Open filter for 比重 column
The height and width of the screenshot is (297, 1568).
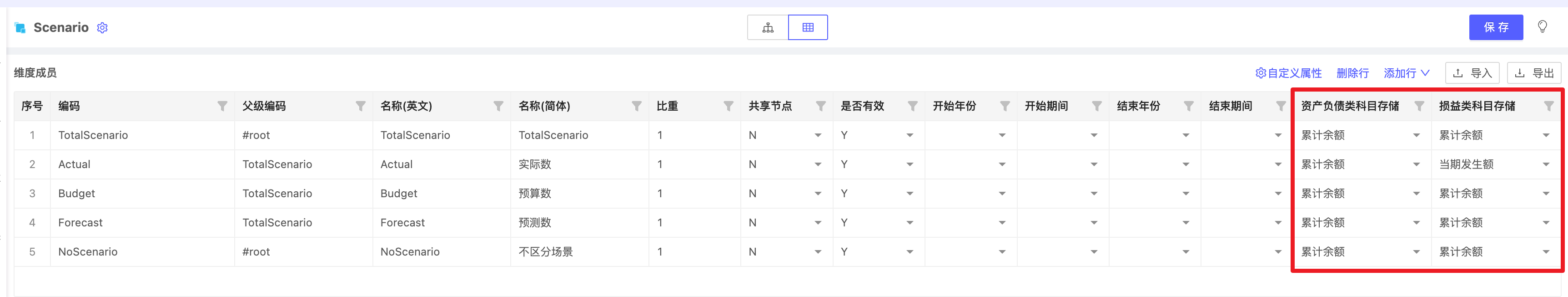728,106
